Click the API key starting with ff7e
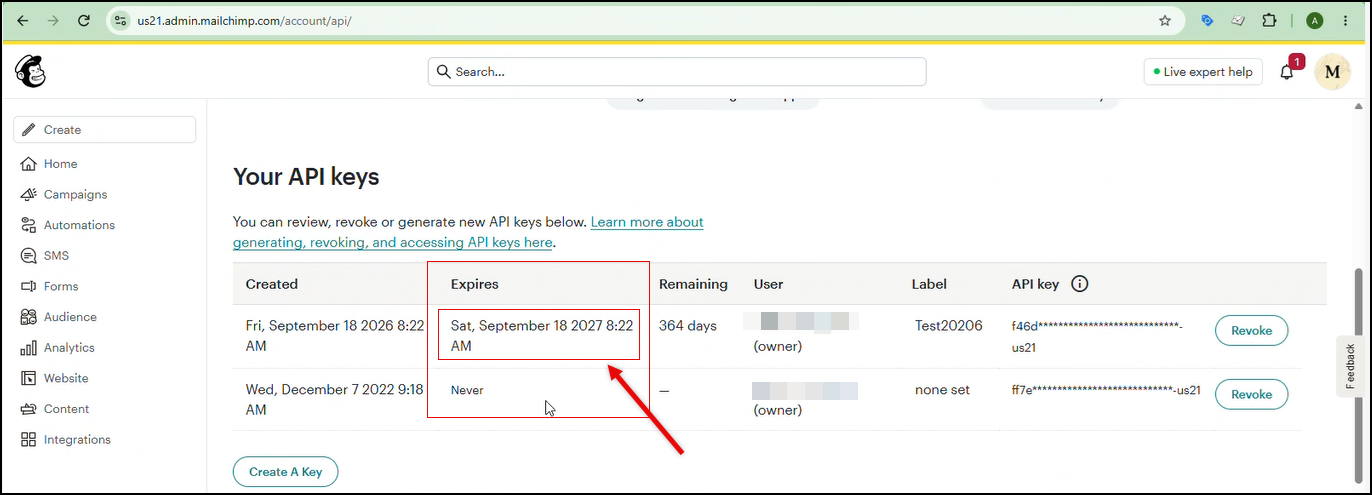This screenshot has width=1372, height=495. coord(1106,390)
